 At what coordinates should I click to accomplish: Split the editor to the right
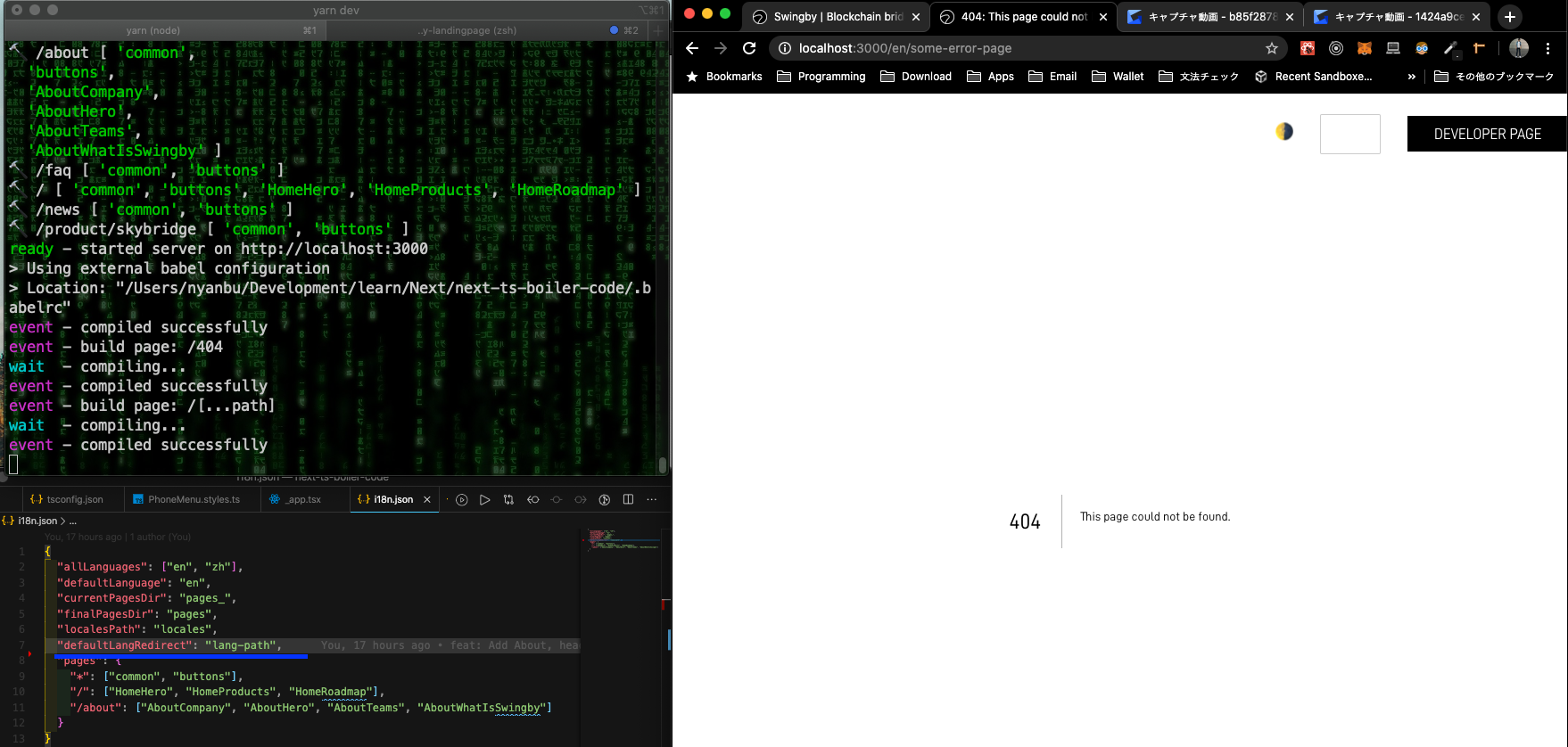[628, 500]
